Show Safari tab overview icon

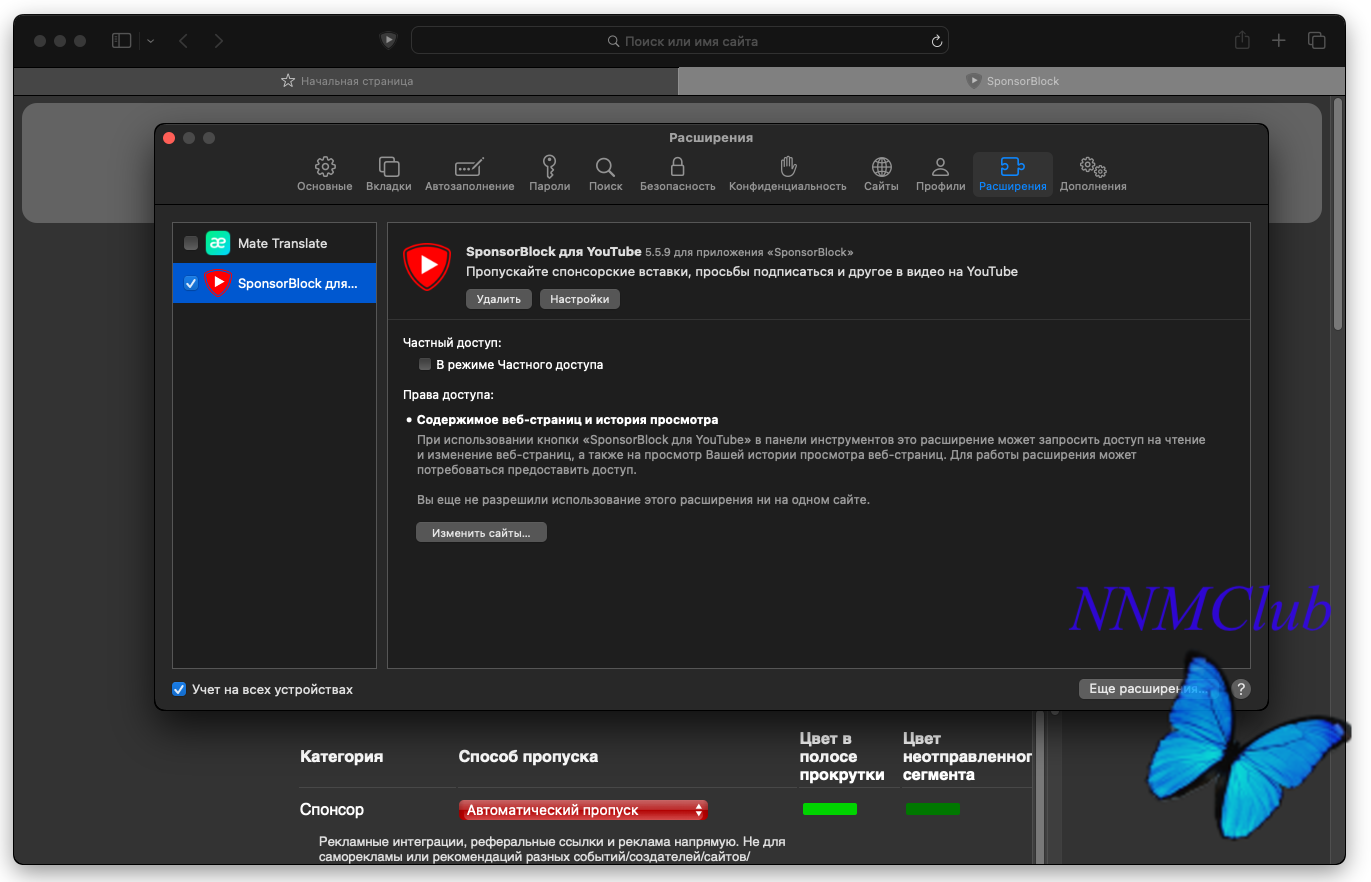coord(1317,41)
